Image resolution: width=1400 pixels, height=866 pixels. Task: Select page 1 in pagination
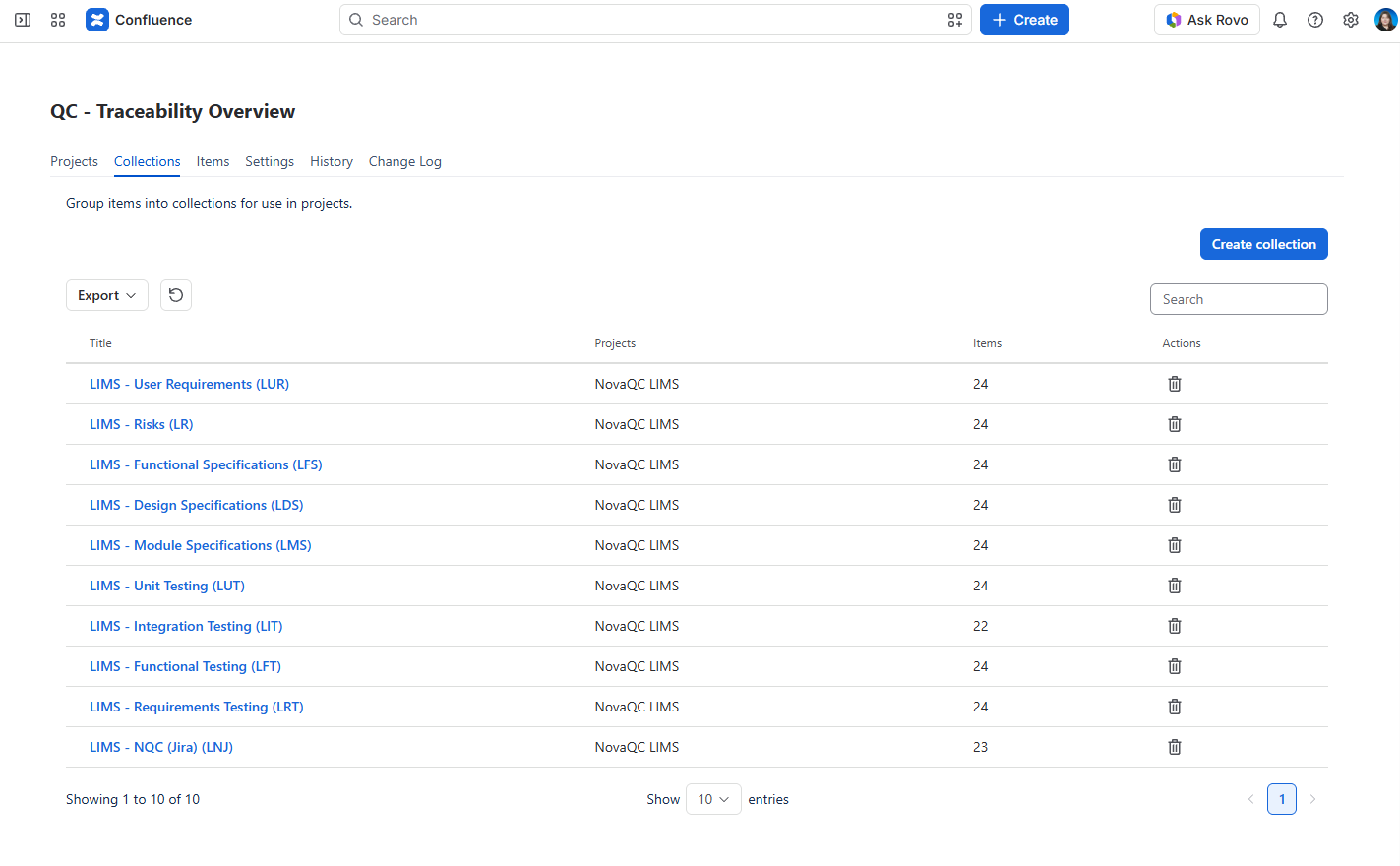tap(1282, 799)
